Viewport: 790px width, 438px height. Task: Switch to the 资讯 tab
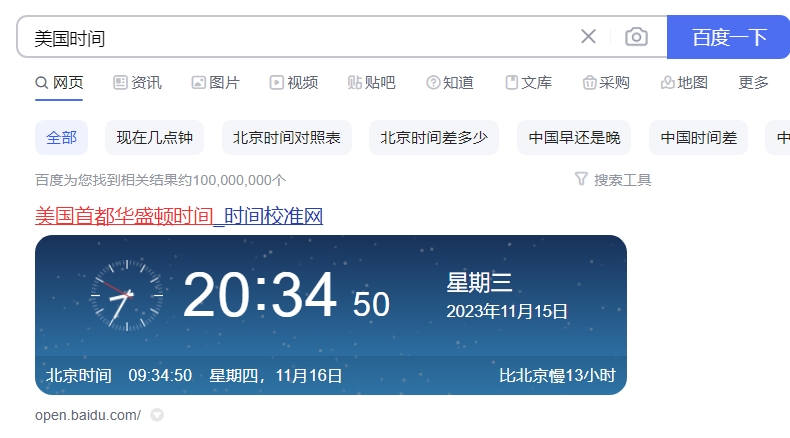click(137, 83)
